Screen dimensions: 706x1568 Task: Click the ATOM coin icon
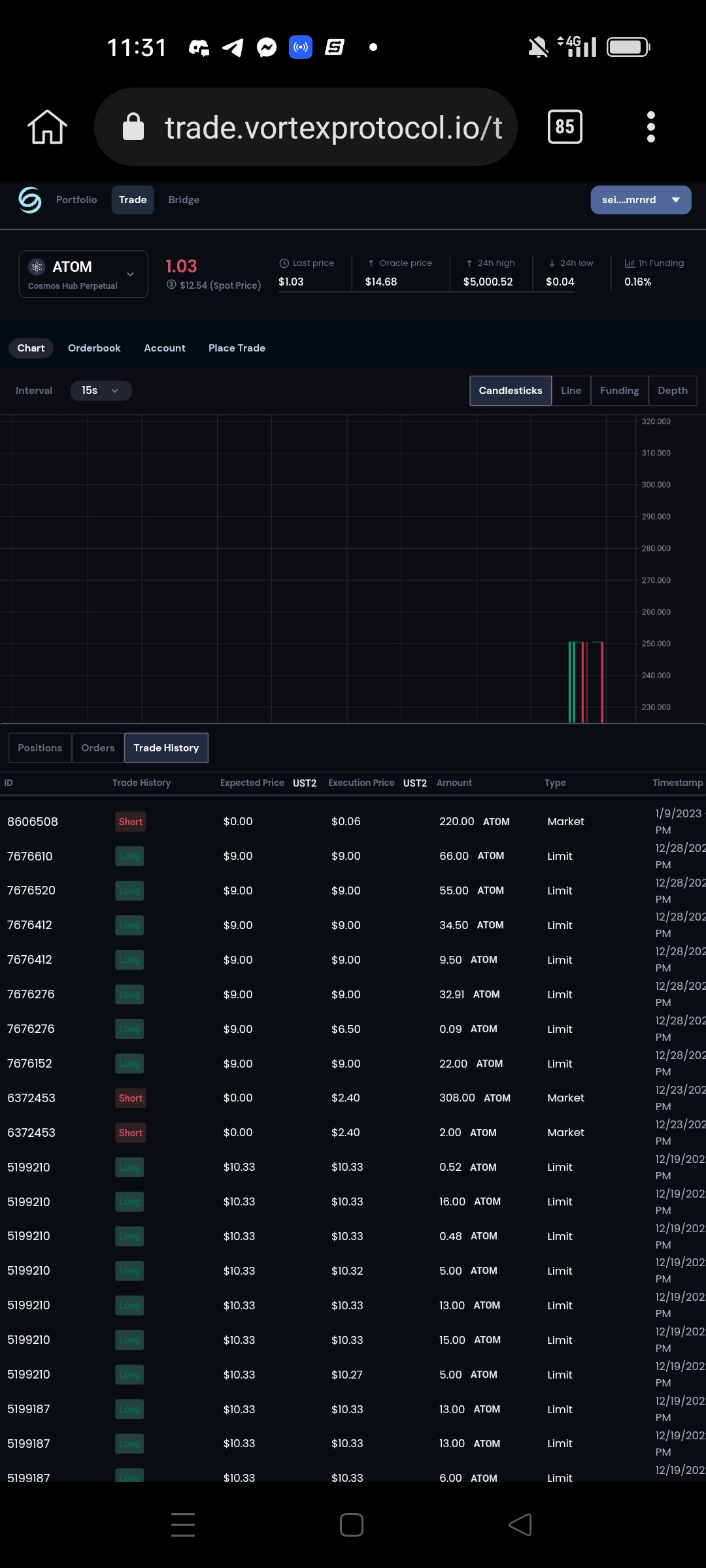(x=37, y=267)
